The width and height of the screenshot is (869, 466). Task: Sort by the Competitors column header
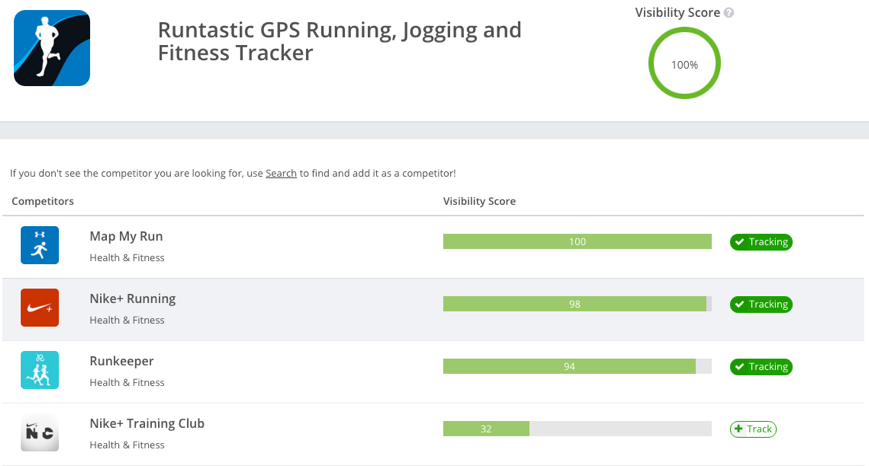click(x=43, y=201)
